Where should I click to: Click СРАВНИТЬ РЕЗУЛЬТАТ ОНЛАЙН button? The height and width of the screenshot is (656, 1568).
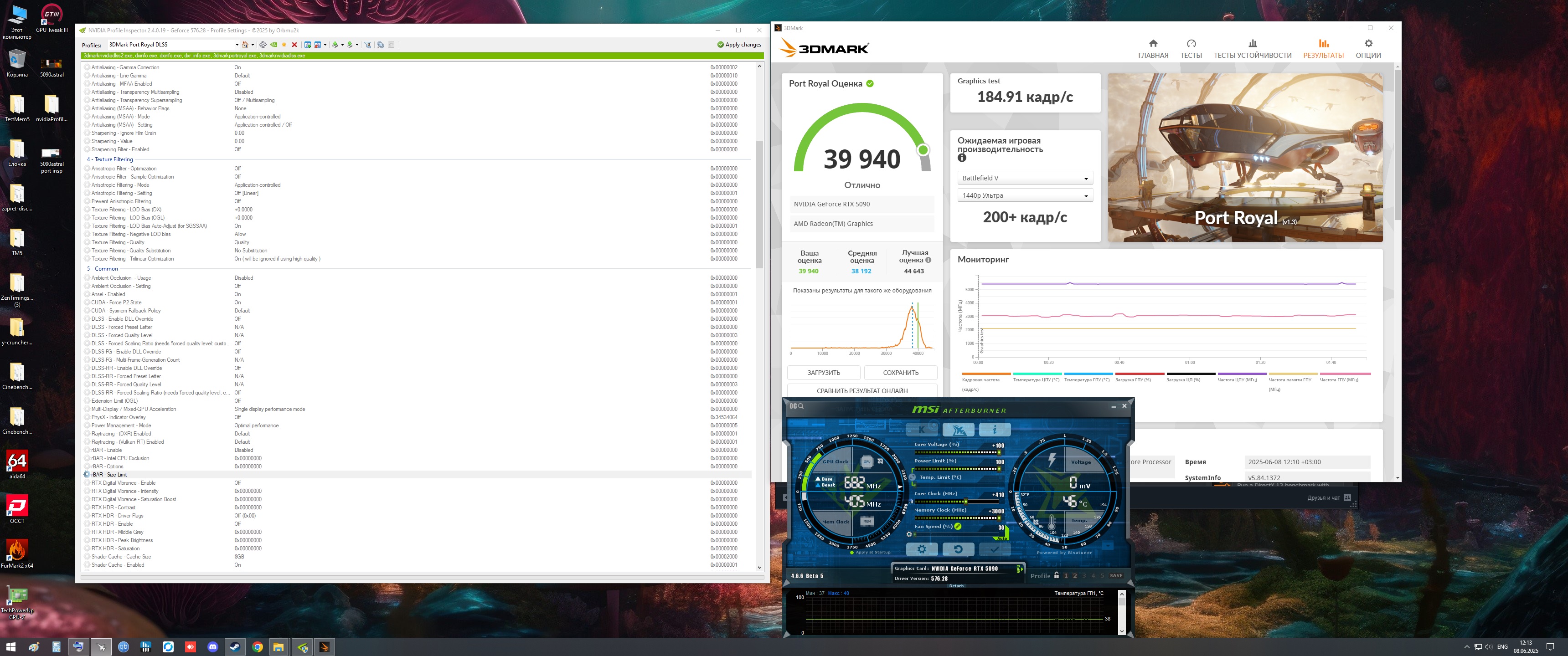861,391
